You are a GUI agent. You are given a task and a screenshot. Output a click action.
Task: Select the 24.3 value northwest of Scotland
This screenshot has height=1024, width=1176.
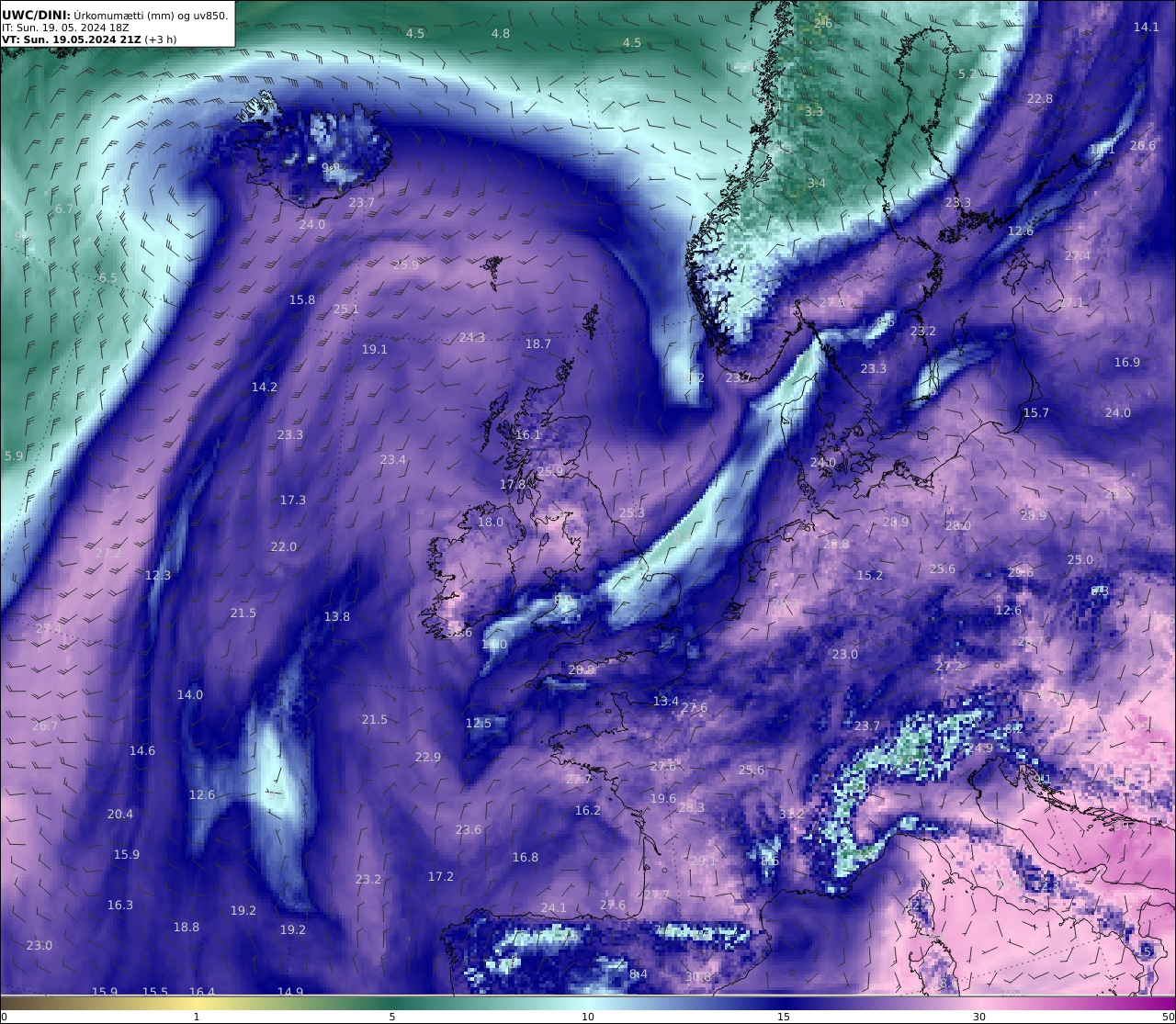(x=472, y=338)
